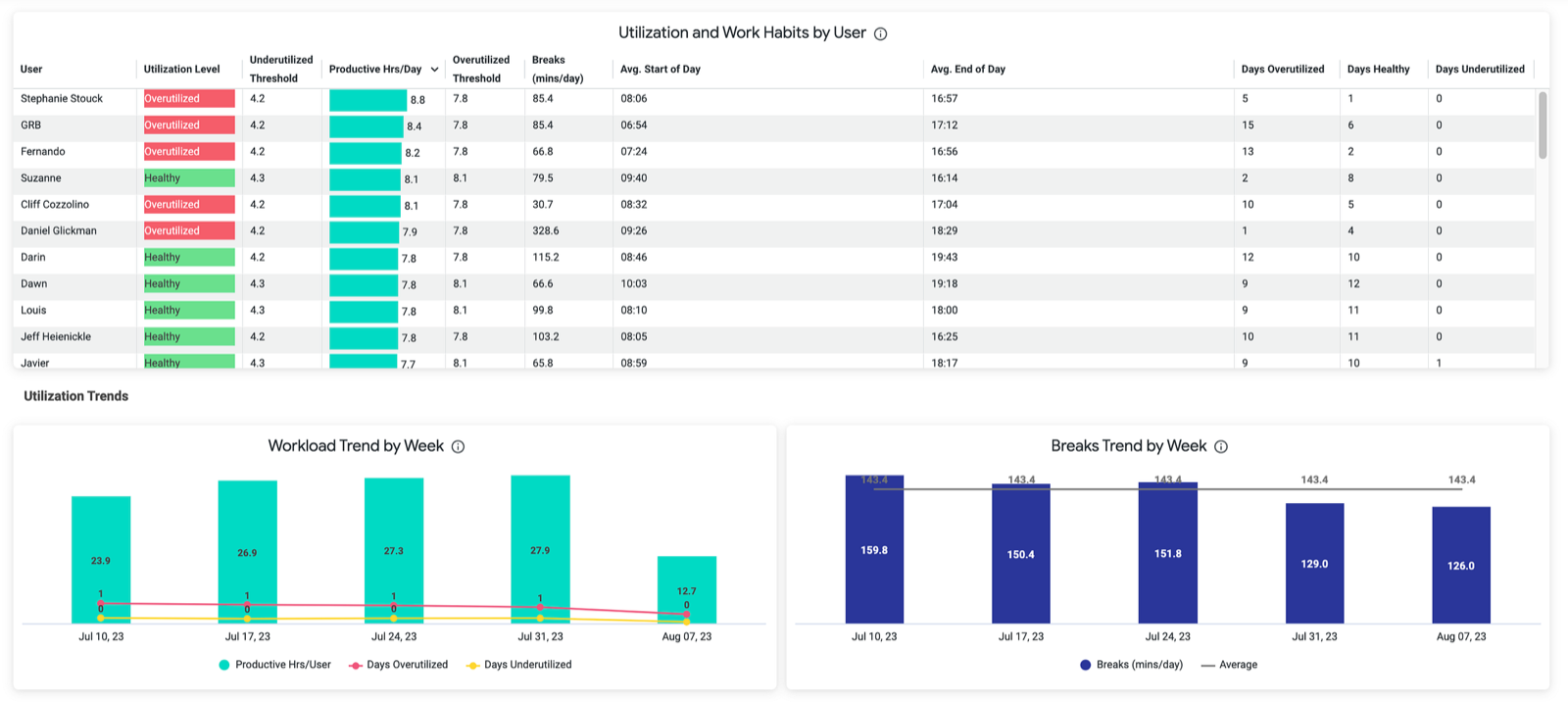Sort table by User column header
1568x702 pixels.
tap(31, 70)
